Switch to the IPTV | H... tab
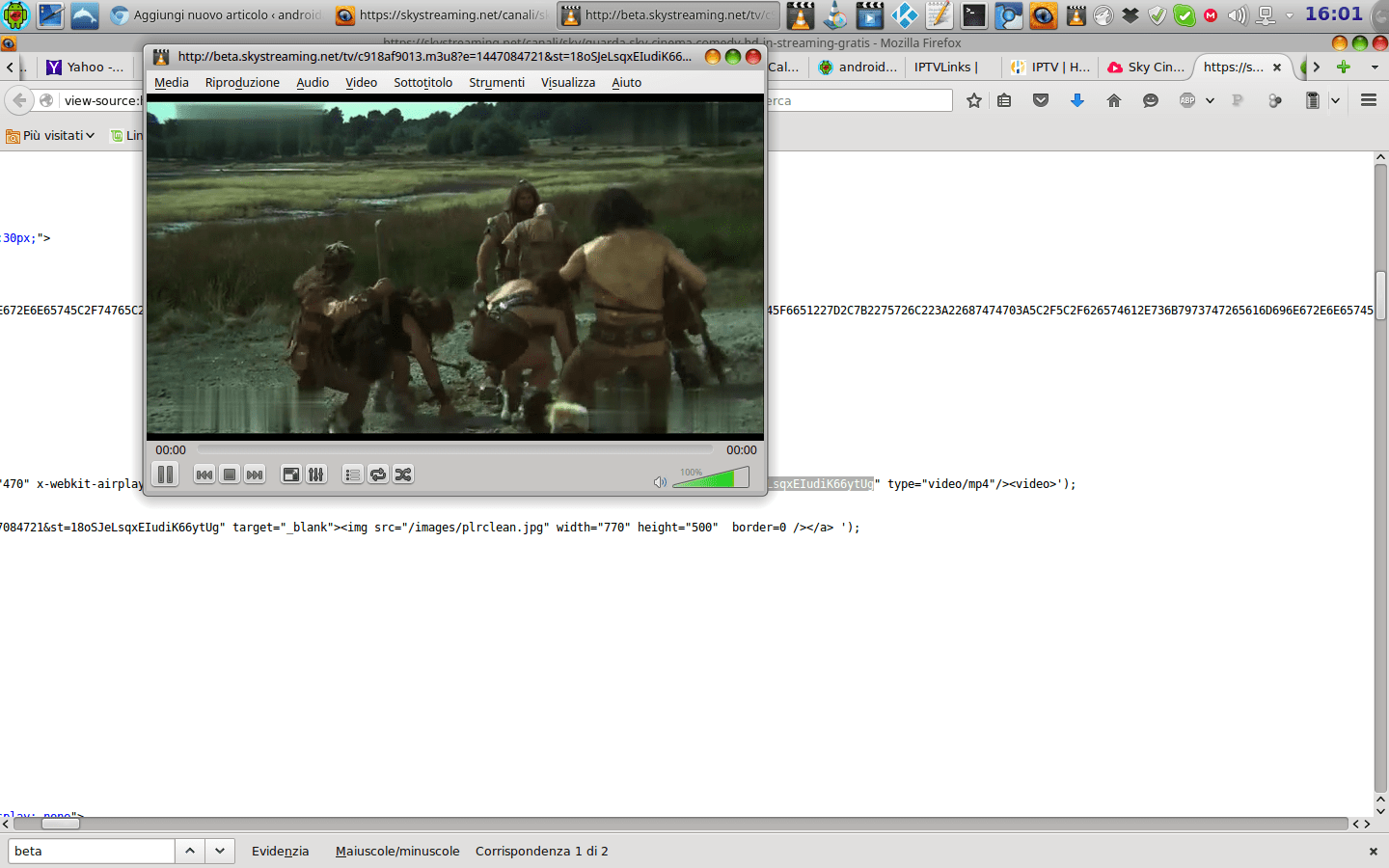1389x868 pixels. pyautogui.click(x=1049, y=67)
